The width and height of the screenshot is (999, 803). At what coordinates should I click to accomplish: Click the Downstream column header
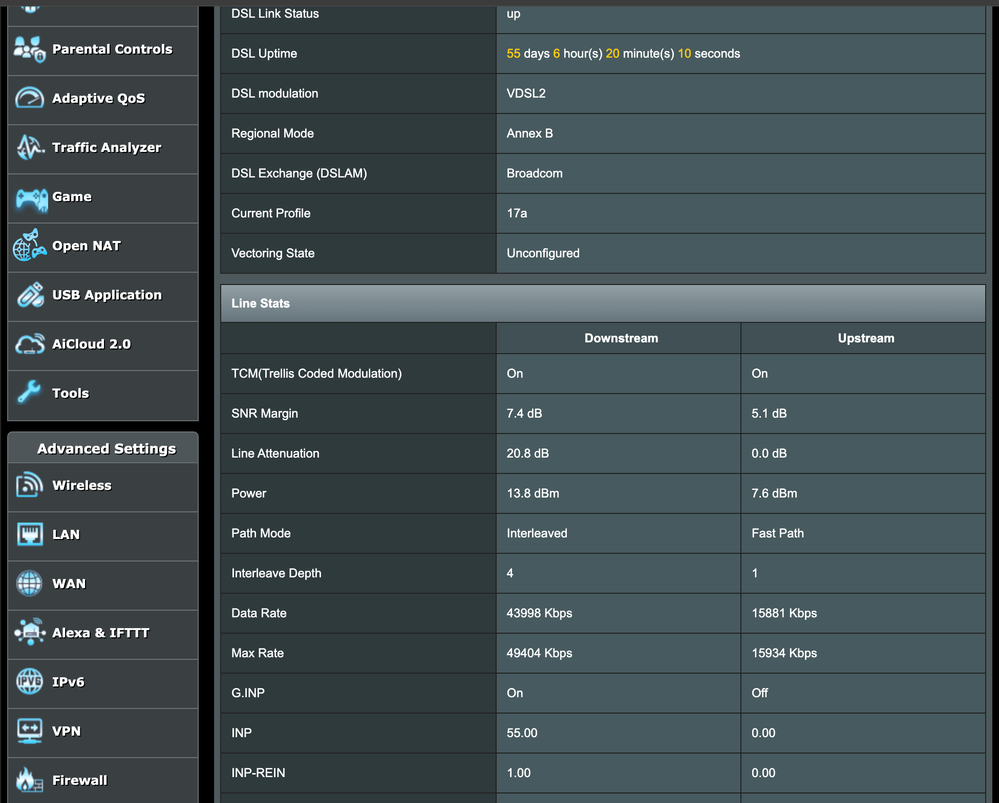click(621, 338)
